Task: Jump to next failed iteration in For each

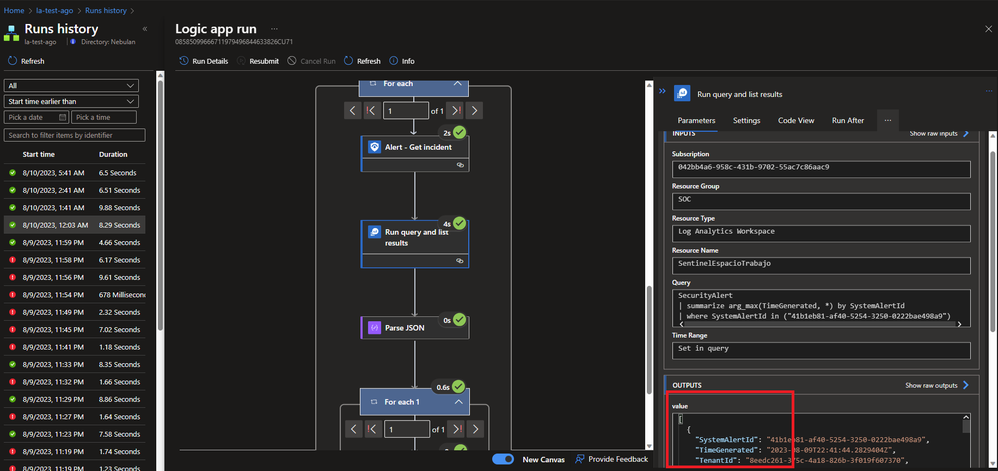Action: [x=454, y=110]
